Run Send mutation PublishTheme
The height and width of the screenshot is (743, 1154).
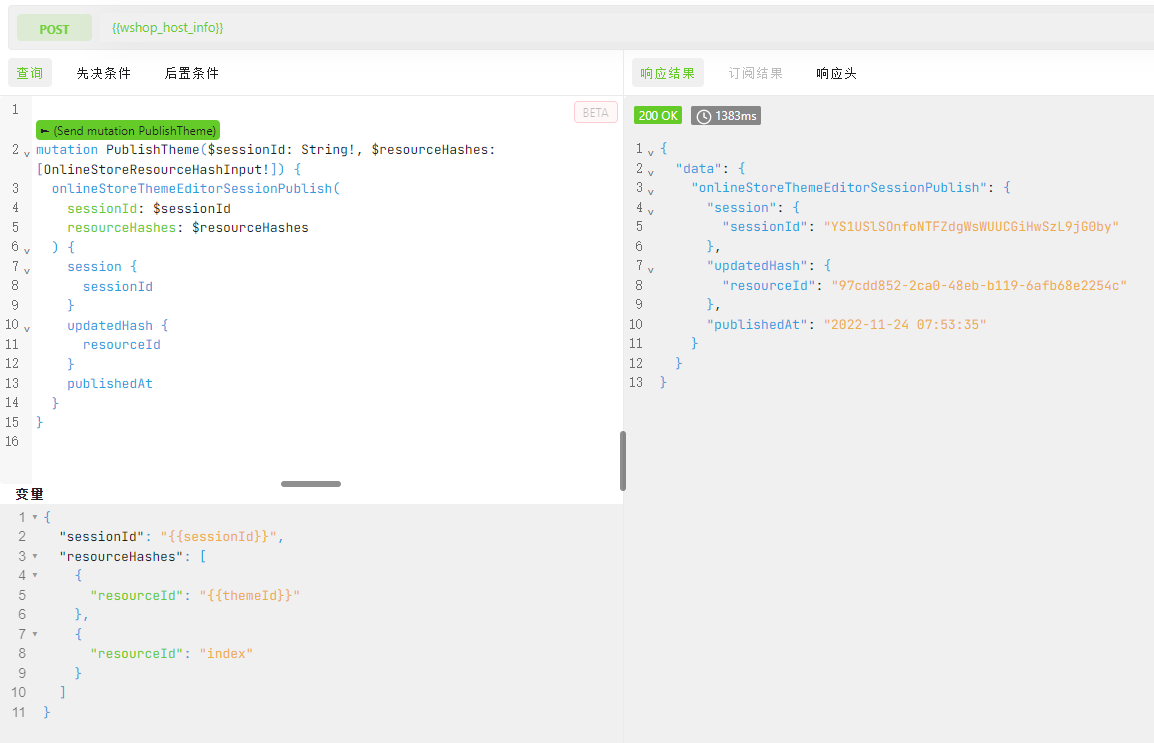tap(127, 131)
